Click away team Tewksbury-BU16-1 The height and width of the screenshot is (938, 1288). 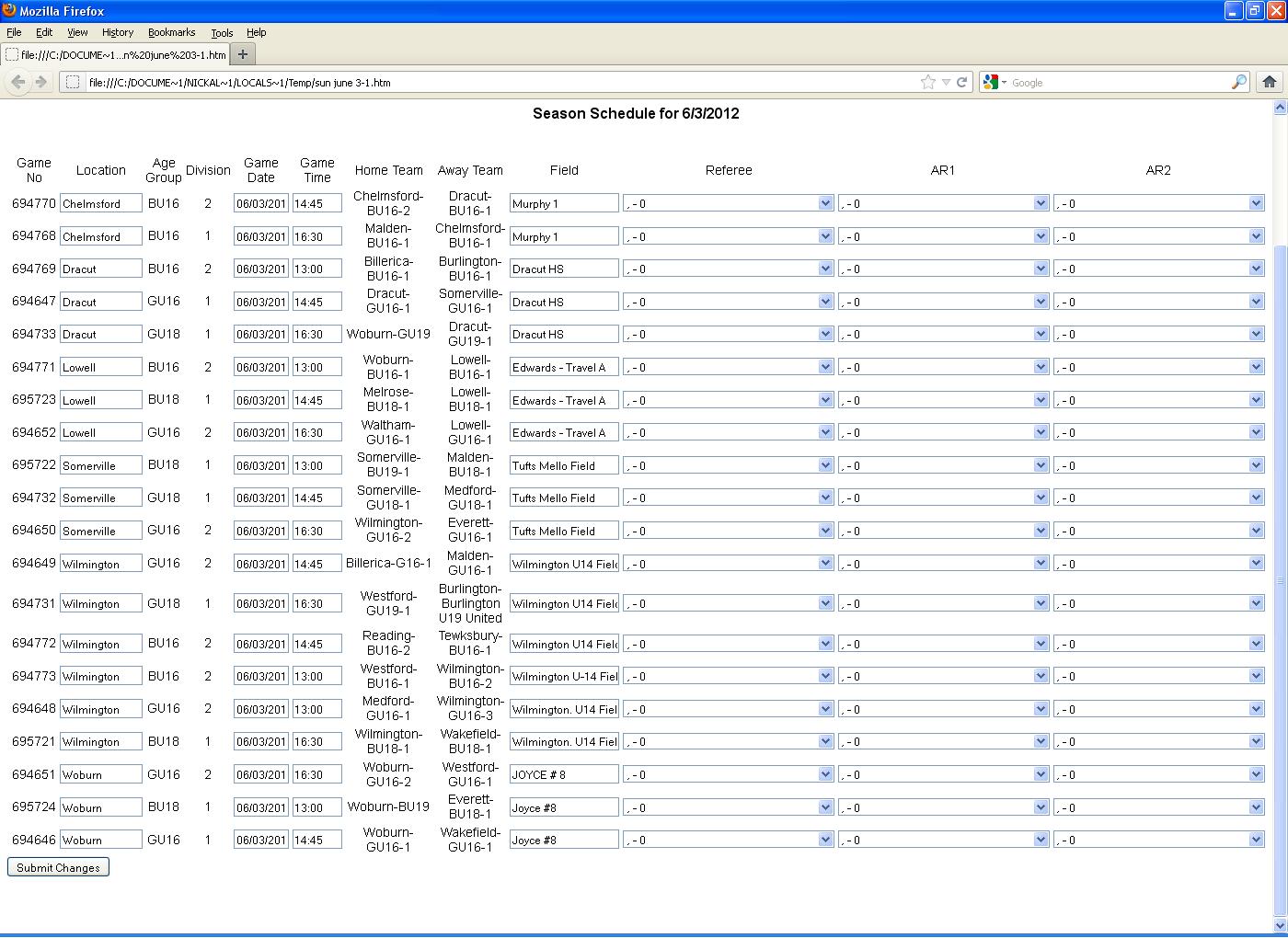tap(470, 643)
